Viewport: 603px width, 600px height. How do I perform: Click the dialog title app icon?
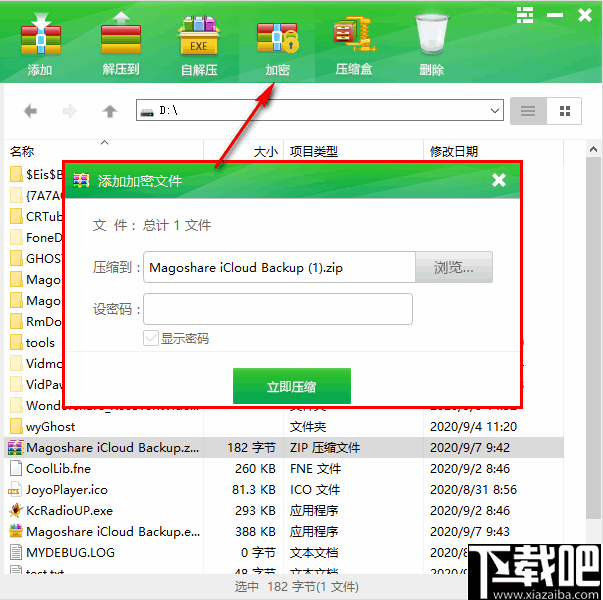(81, 180)
